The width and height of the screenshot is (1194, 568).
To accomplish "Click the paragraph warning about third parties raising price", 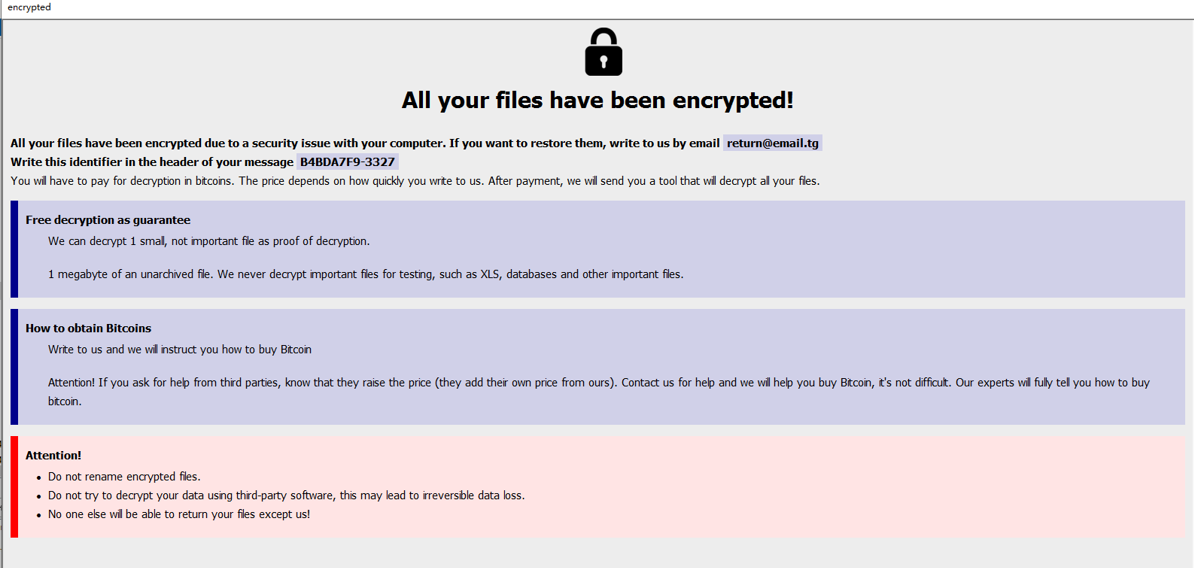I will 598,383.
